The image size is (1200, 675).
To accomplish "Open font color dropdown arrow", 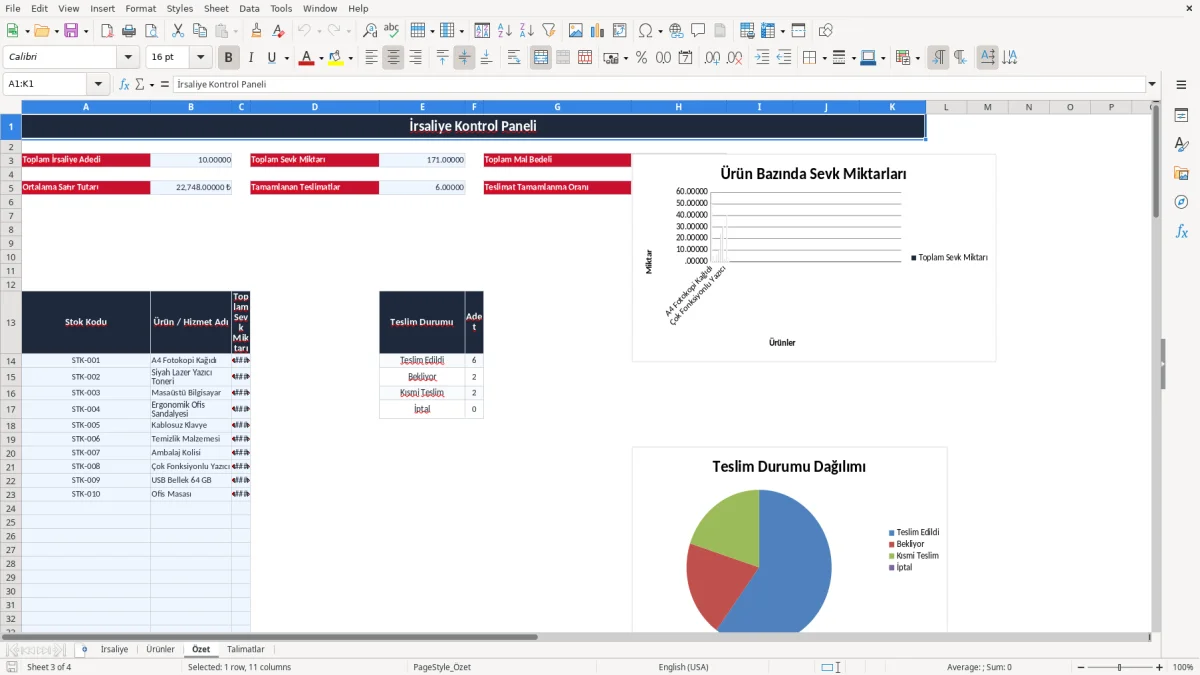I will pos(321,58).
